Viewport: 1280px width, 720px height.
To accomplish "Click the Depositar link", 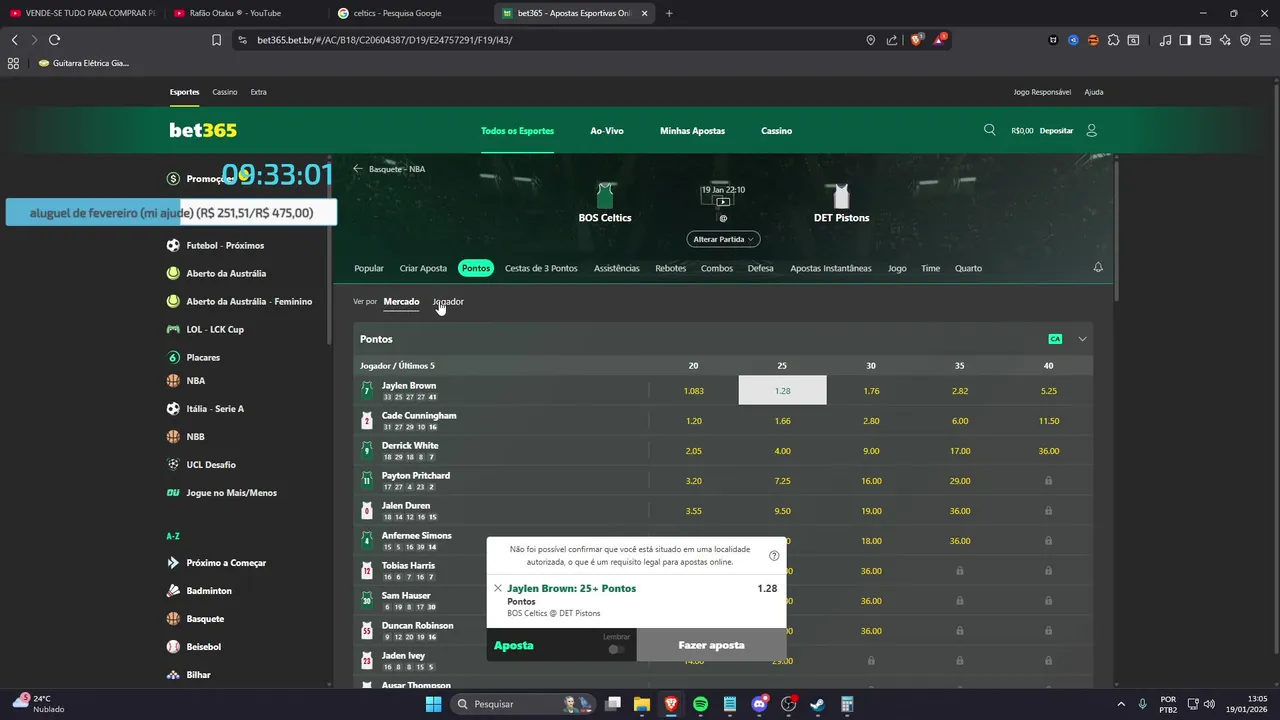I will [x=1056, y=131].
